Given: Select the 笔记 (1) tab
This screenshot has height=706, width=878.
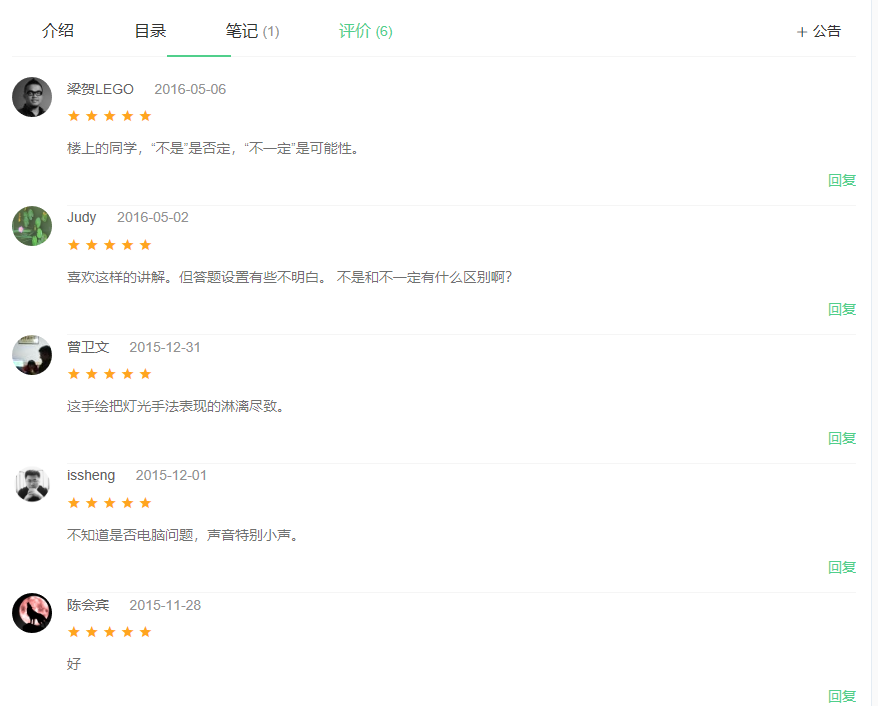Looking at the screenshot, I should 252,31.
